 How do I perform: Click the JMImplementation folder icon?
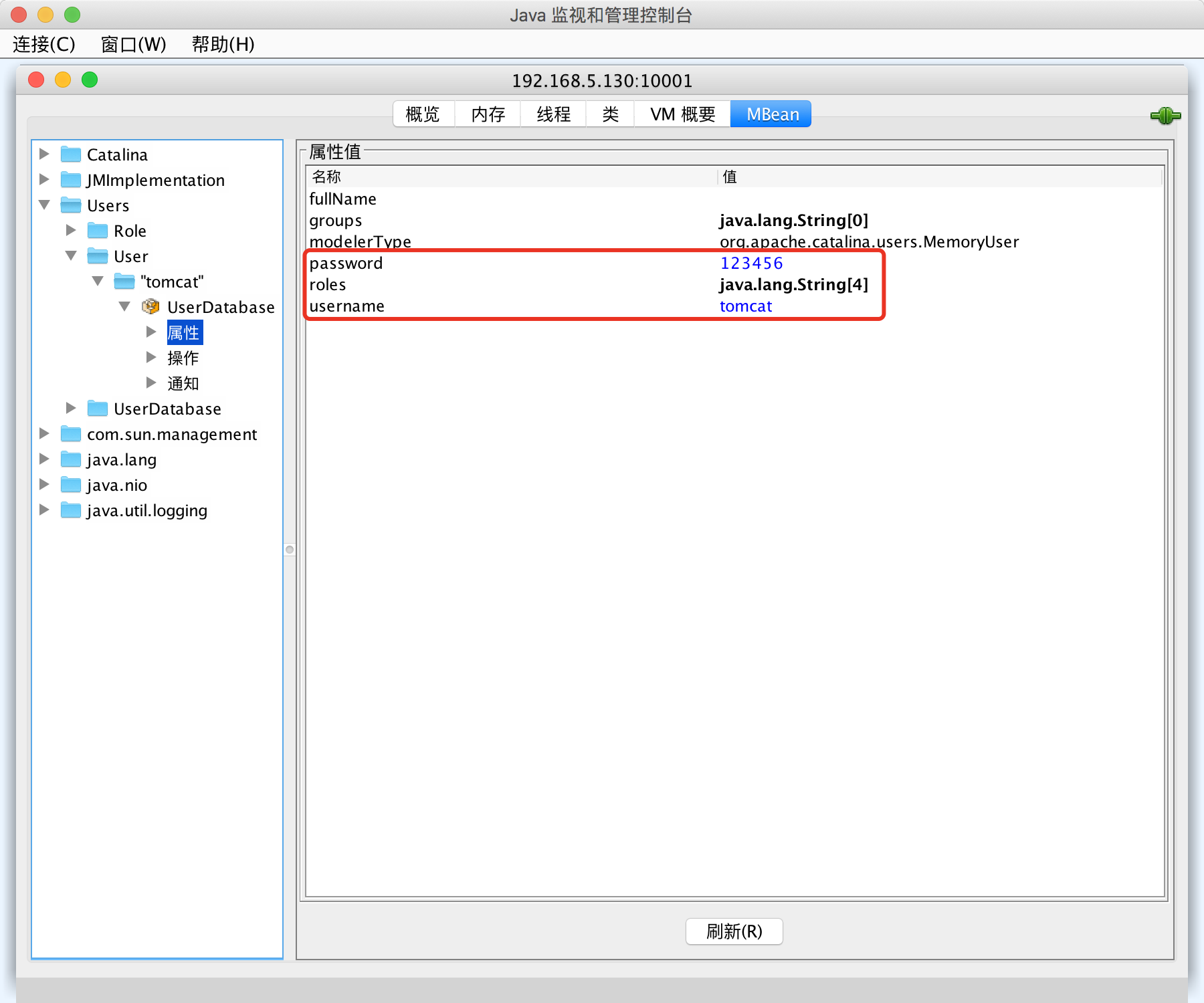(x=71, y=180)
